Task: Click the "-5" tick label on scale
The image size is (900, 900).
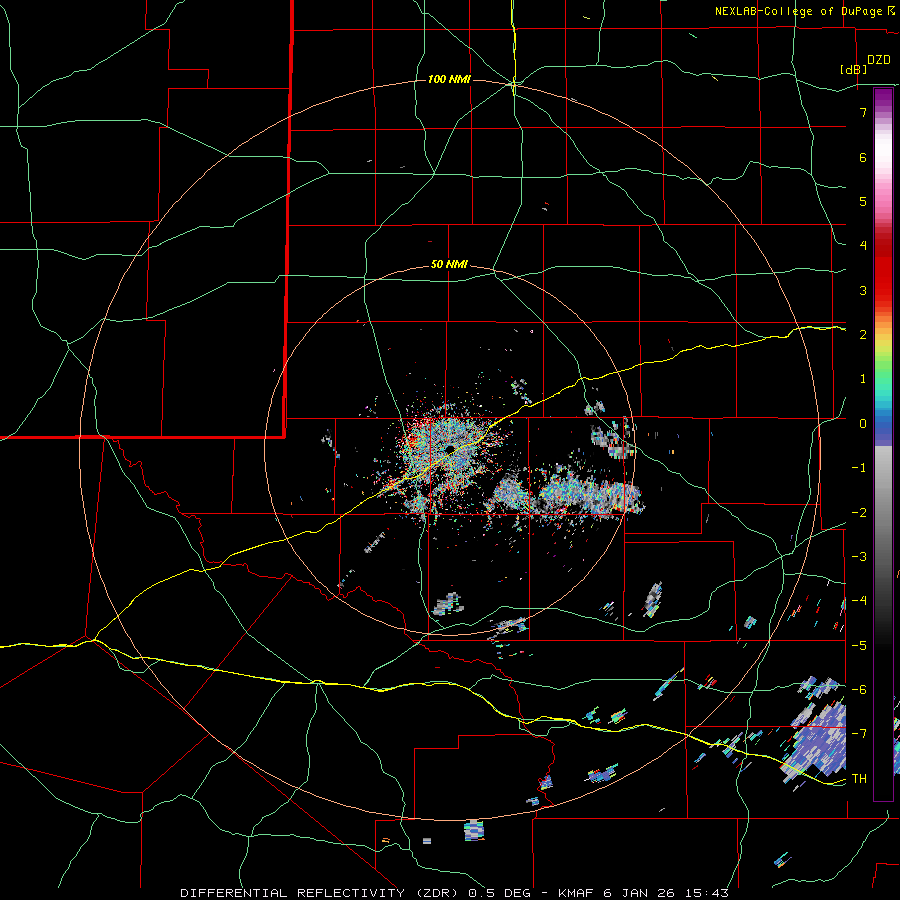Action: [859, 645]
